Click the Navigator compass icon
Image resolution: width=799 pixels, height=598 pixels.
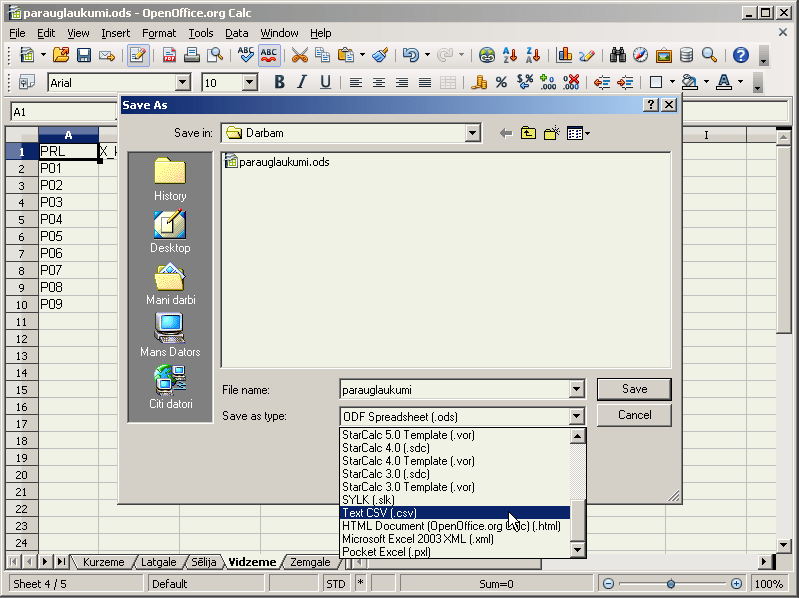click(x=641, y=55)
